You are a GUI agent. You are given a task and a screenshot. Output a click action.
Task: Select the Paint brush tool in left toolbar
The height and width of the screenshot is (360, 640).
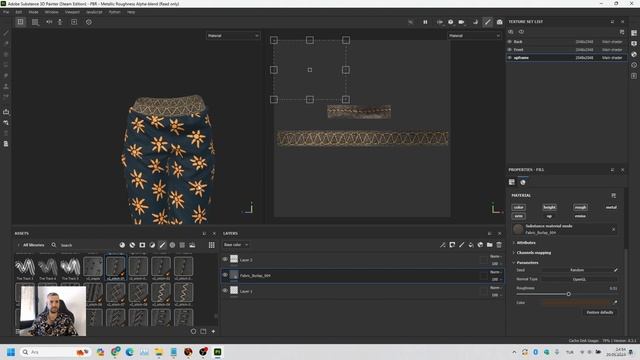pos(6,33)
